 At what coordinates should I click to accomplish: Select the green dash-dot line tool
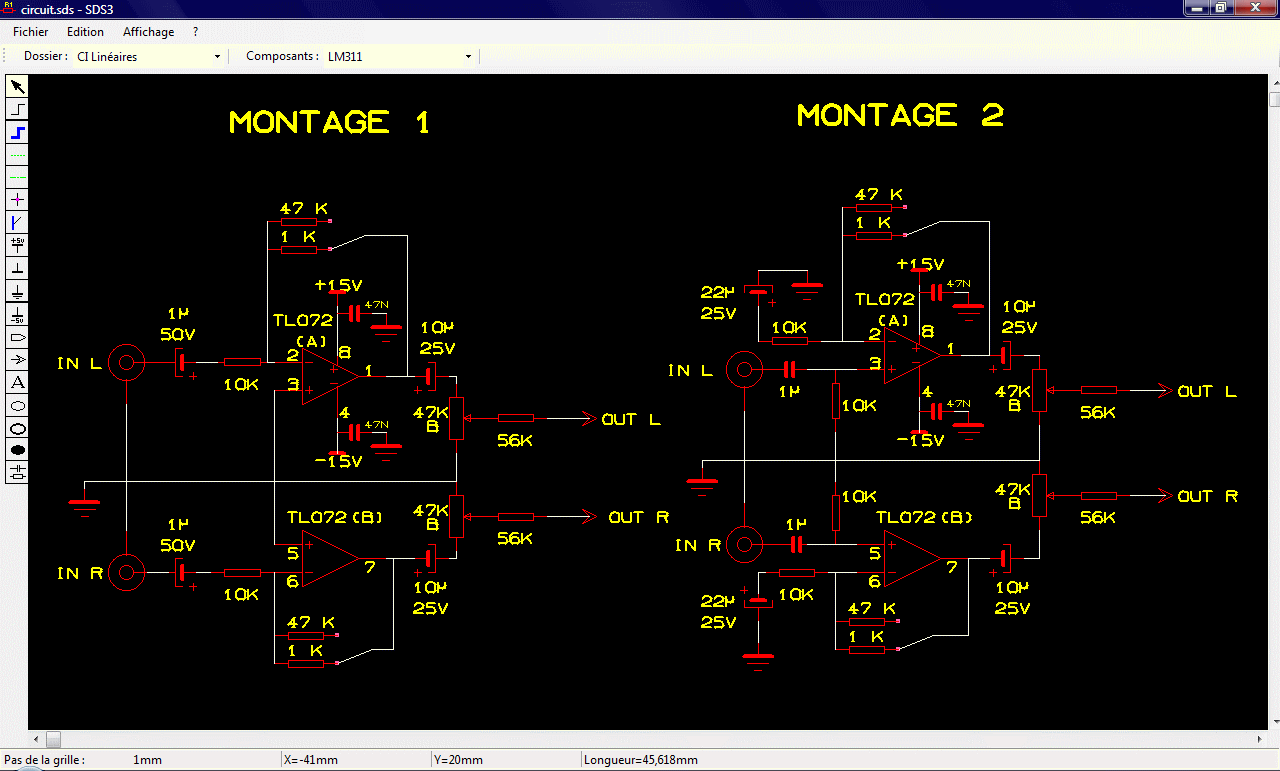(x=17, y=177)
